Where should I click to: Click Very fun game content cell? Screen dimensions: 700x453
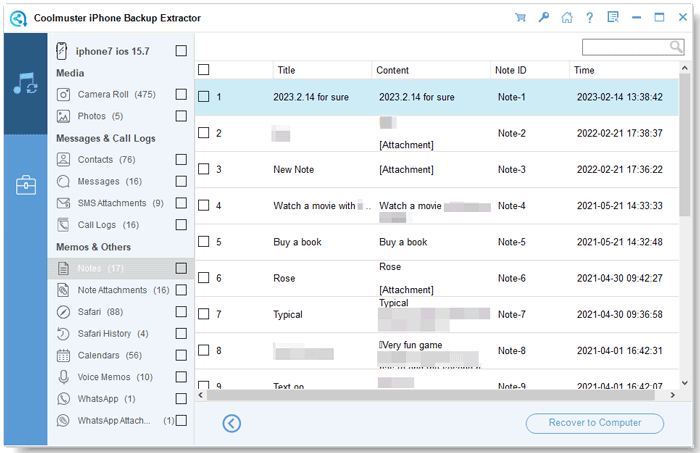(x=411, y=345)
